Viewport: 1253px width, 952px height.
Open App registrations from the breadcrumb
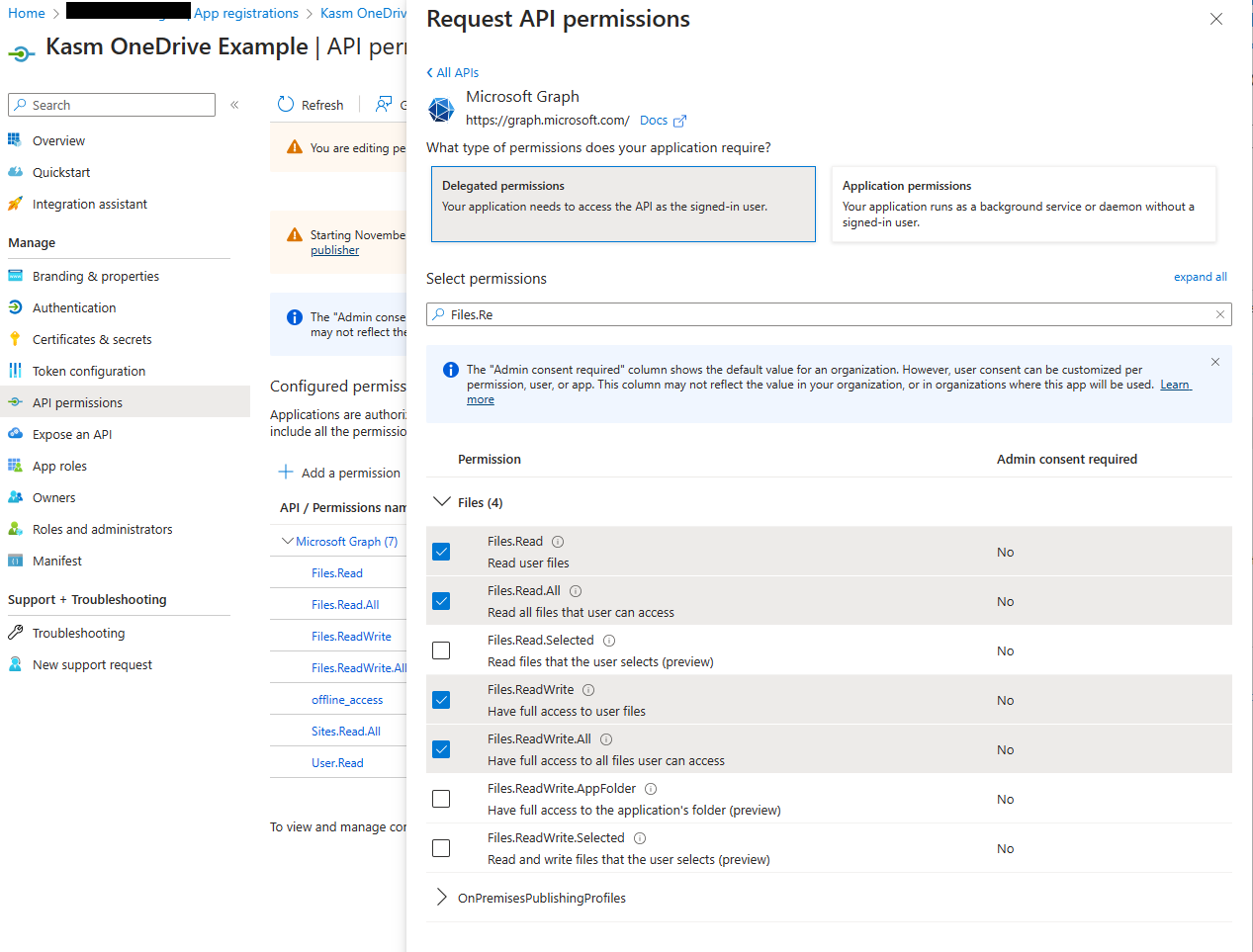coord(245,13)
